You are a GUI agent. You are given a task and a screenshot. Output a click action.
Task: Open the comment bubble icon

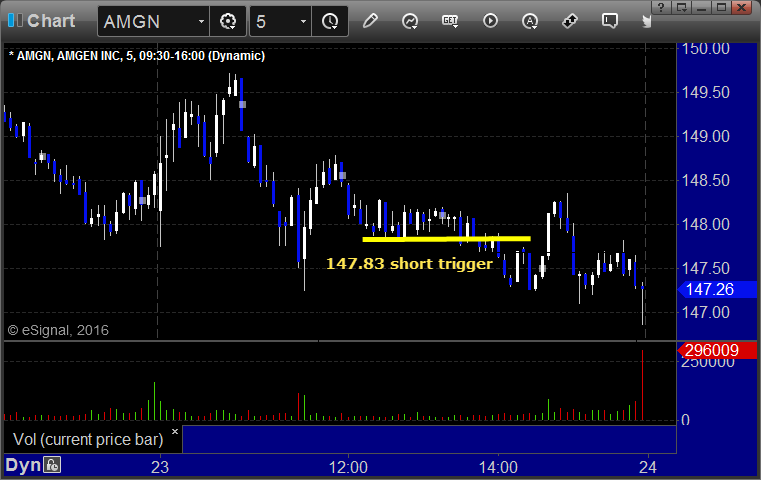click(610, 21)
